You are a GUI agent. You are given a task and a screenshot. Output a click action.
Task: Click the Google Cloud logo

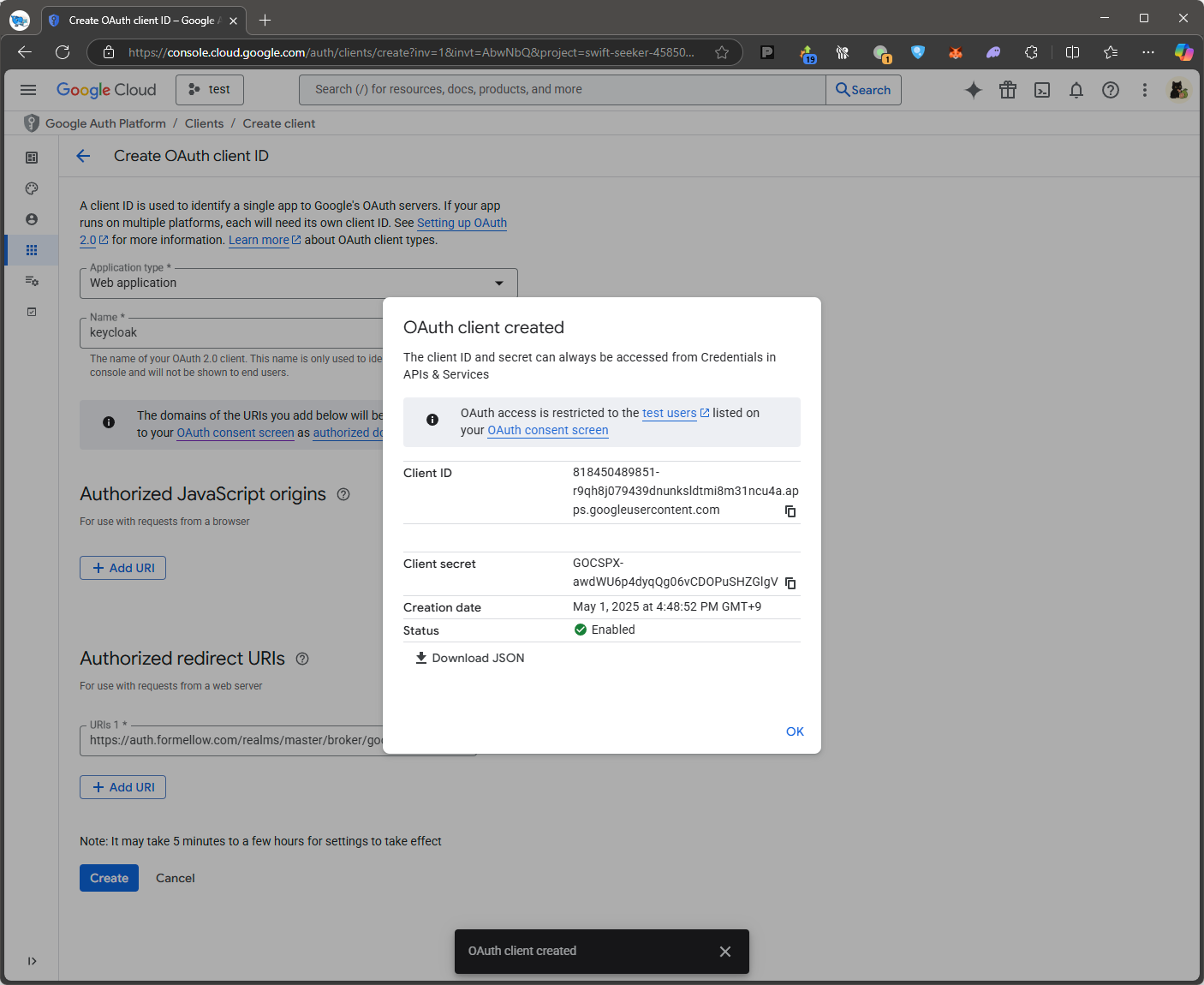pos(106,90)
